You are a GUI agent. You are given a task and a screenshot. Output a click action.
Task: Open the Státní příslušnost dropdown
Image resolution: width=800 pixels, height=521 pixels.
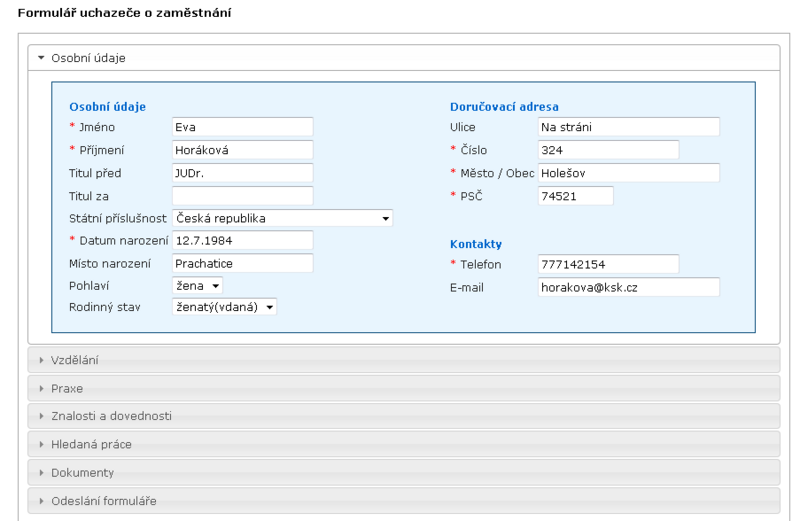coord(283,218)
